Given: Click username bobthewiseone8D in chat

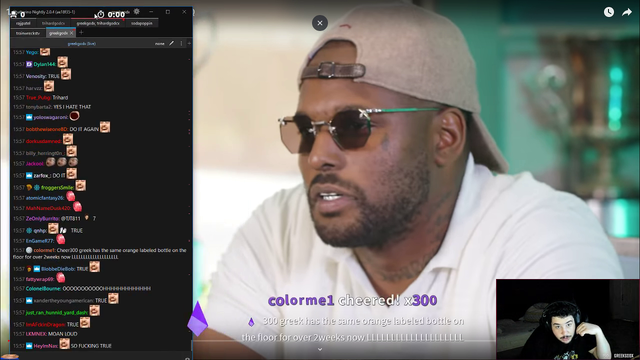Looking at the screenshot, I should (x=47, y=129).
